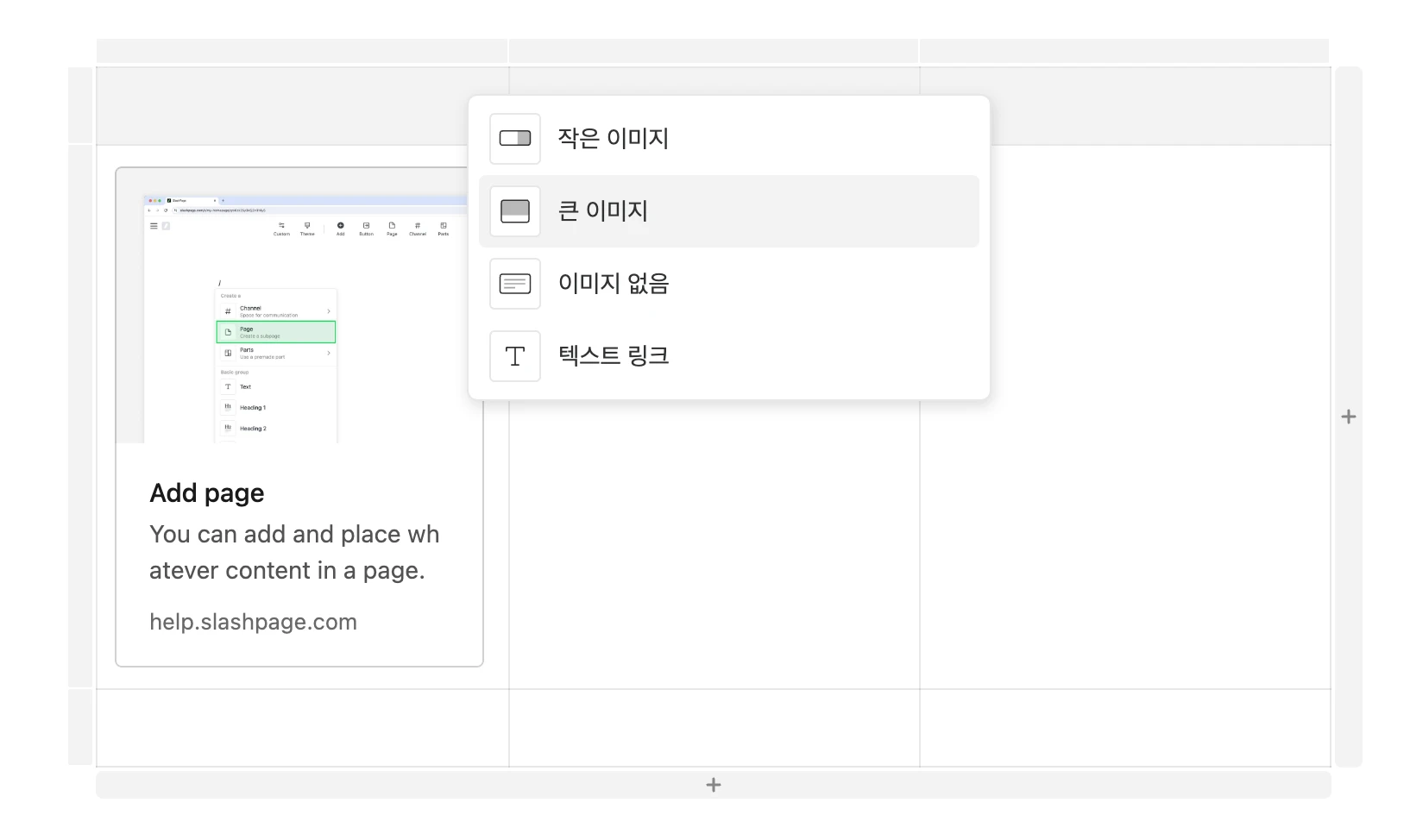Select 텍스트 링크 from the menu
The width and height of the screenshot is (1410, 840).
(613, 356)
